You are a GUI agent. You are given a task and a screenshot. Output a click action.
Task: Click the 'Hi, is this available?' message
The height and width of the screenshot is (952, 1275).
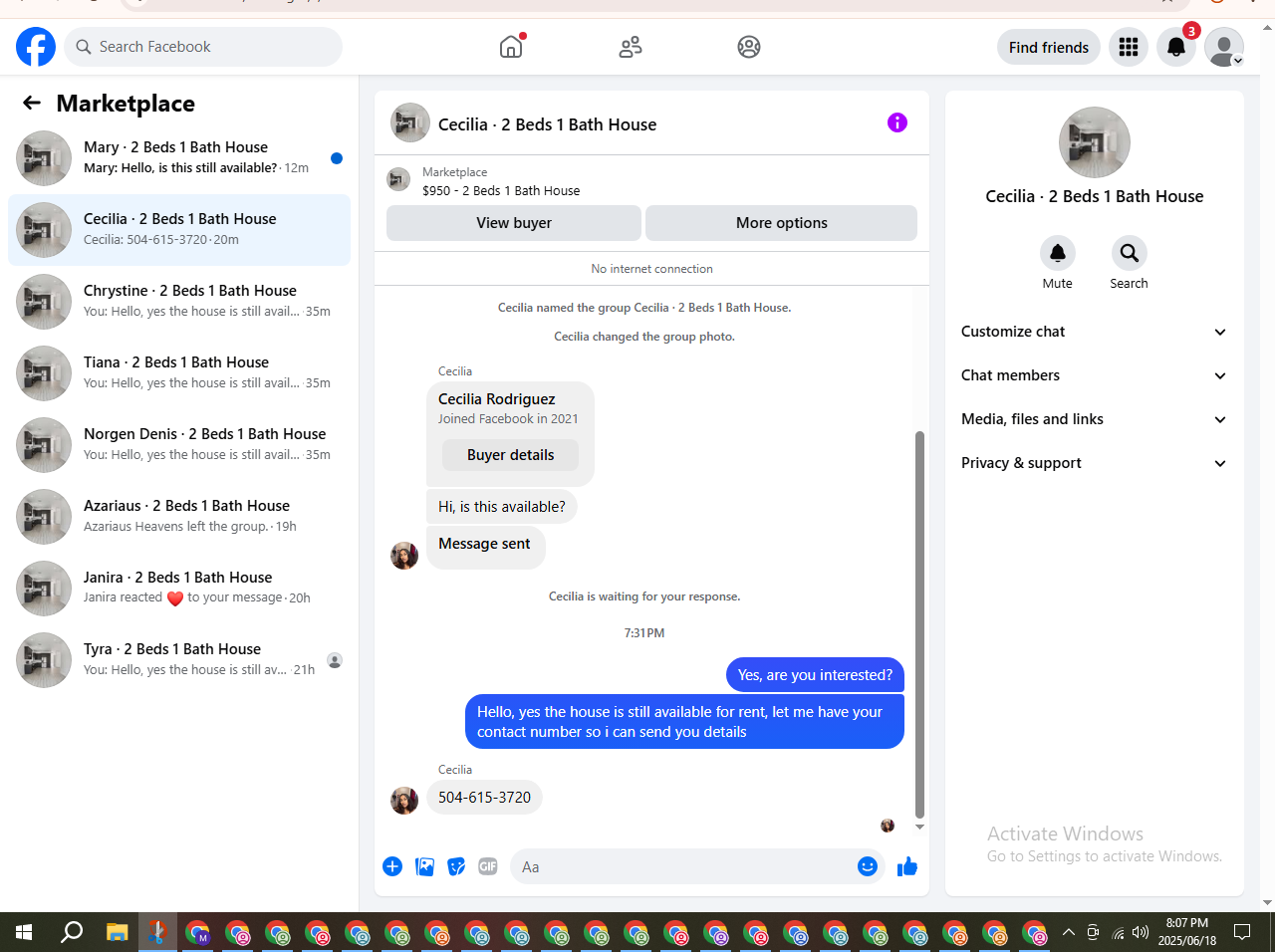pyautogui.click(x=502, y=507)
